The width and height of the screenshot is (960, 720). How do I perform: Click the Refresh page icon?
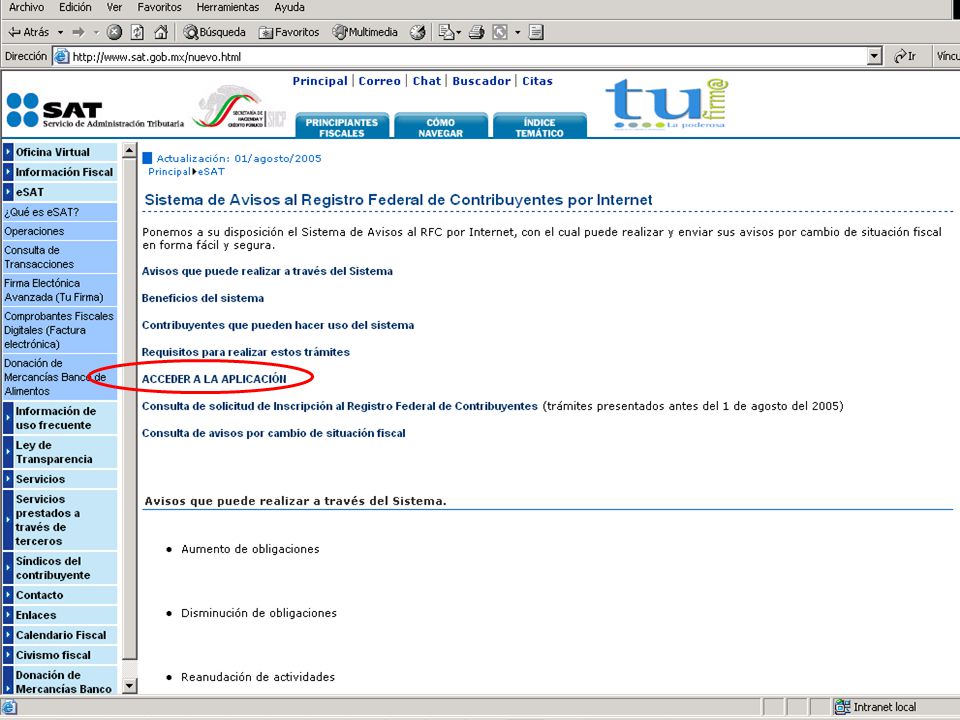pos(138,32)
